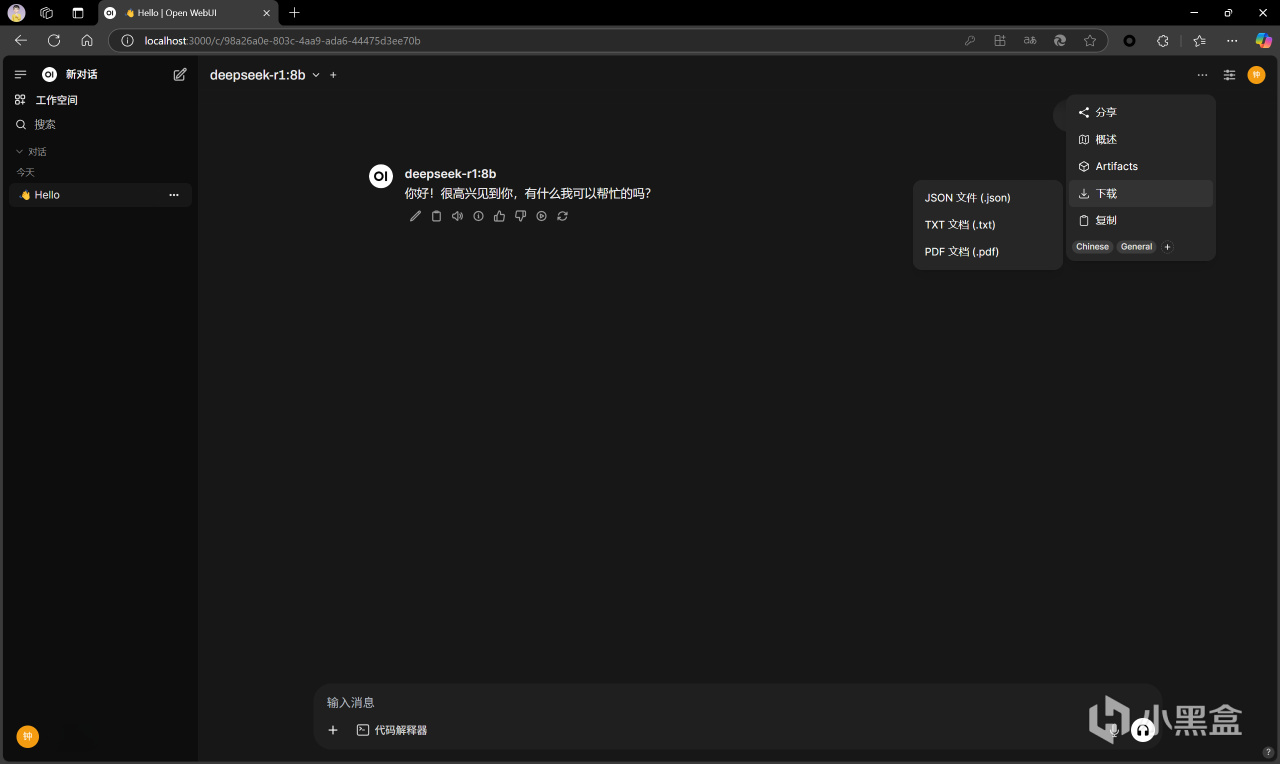1280x764 pixels.
Task: Open the chat three-dot menu at top right
Action: [1202, 75]
